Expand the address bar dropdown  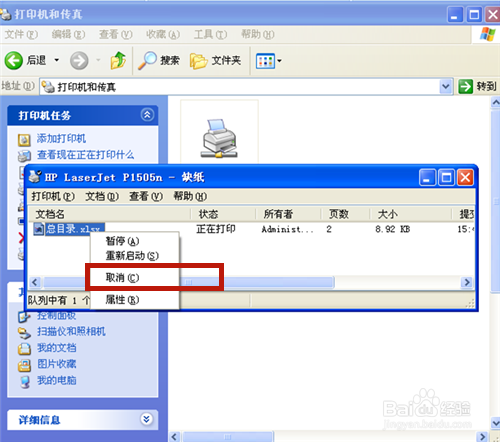click(446, 87)
